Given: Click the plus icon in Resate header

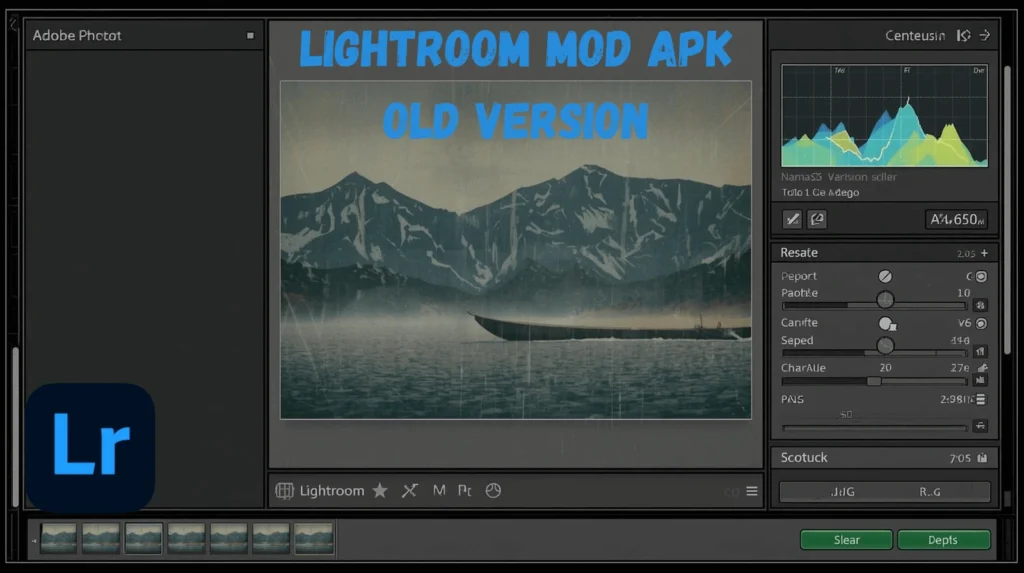Looking at the screenshot, I should [x=984, y=253].
